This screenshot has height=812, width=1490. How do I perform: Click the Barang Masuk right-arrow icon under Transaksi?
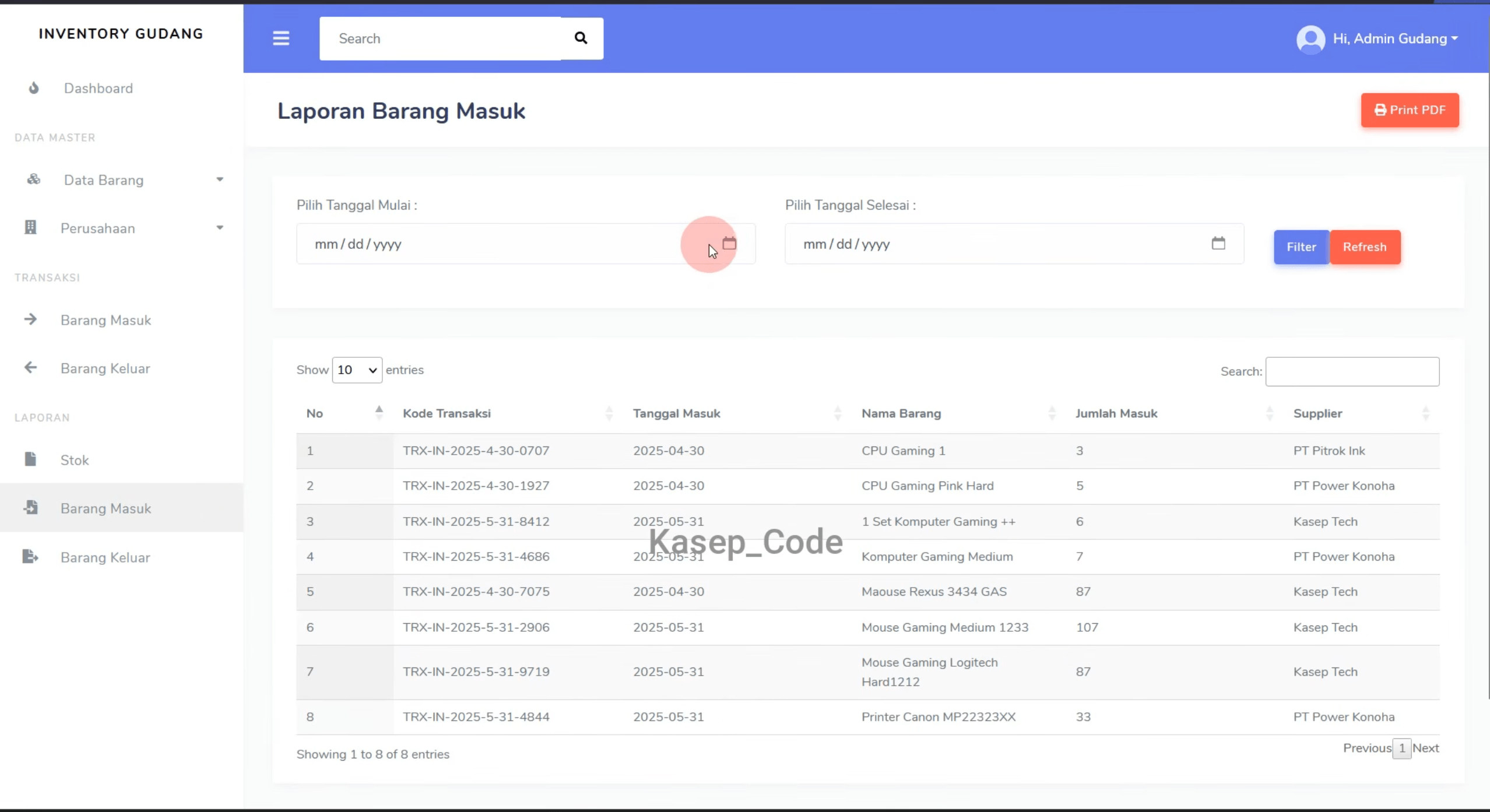[x=30, y=319]
